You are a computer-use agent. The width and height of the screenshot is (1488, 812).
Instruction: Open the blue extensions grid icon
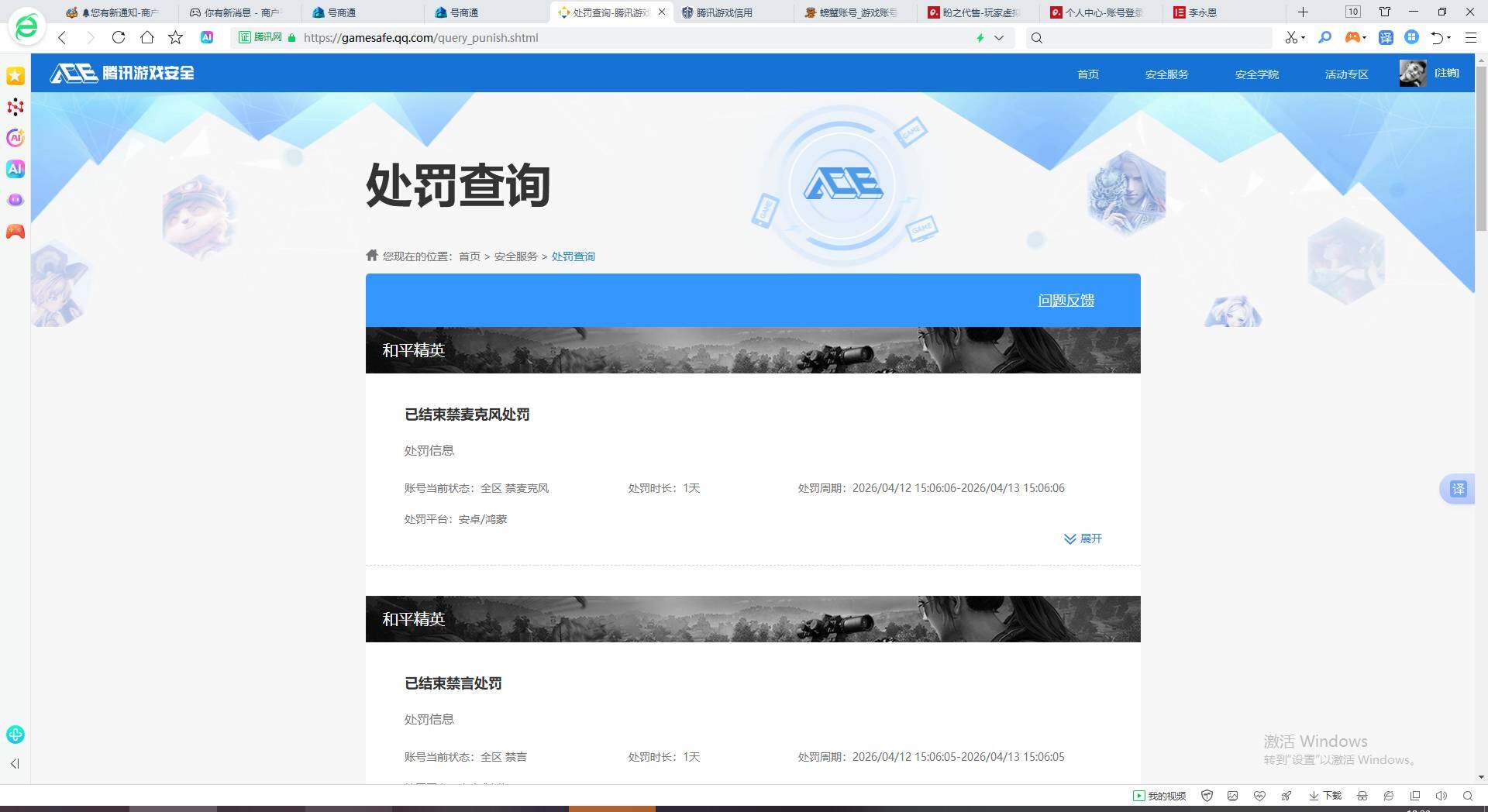1412,37
